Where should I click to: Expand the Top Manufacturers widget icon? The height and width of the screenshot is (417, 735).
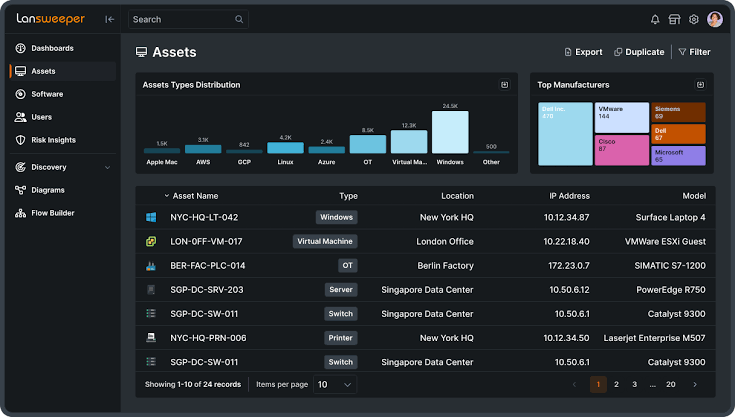[700, 85]
